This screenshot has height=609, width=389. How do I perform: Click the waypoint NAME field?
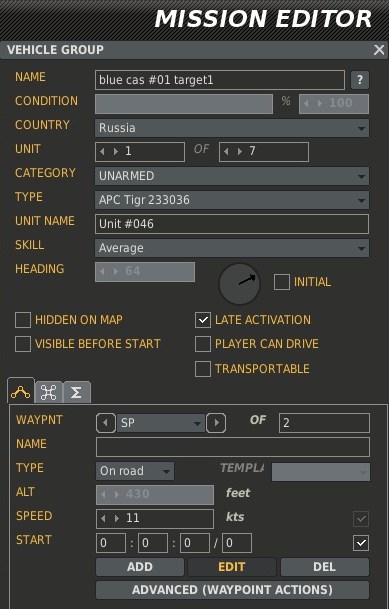(233, 447)
